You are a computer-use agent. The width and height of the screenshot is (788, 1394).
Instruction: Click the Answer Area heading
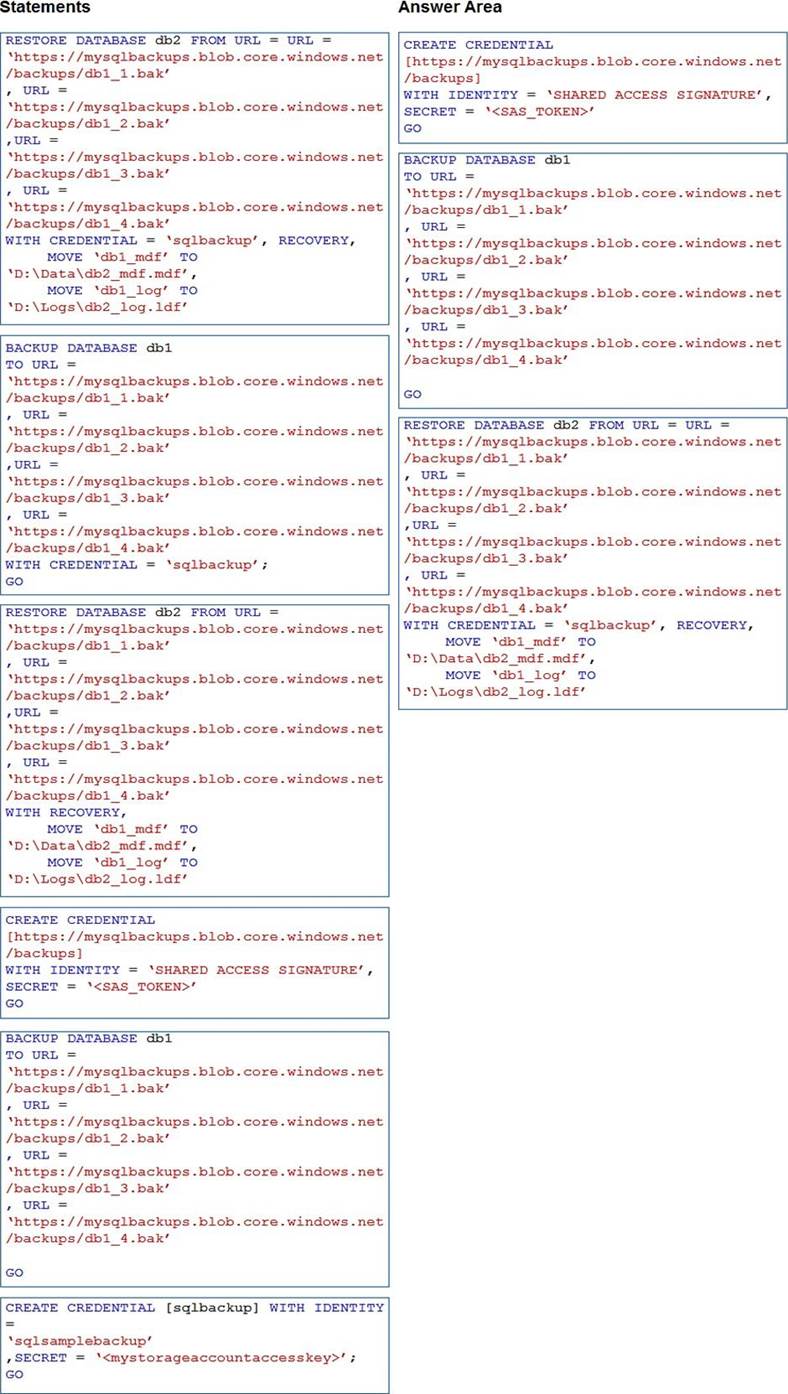(x=449, y=8)
